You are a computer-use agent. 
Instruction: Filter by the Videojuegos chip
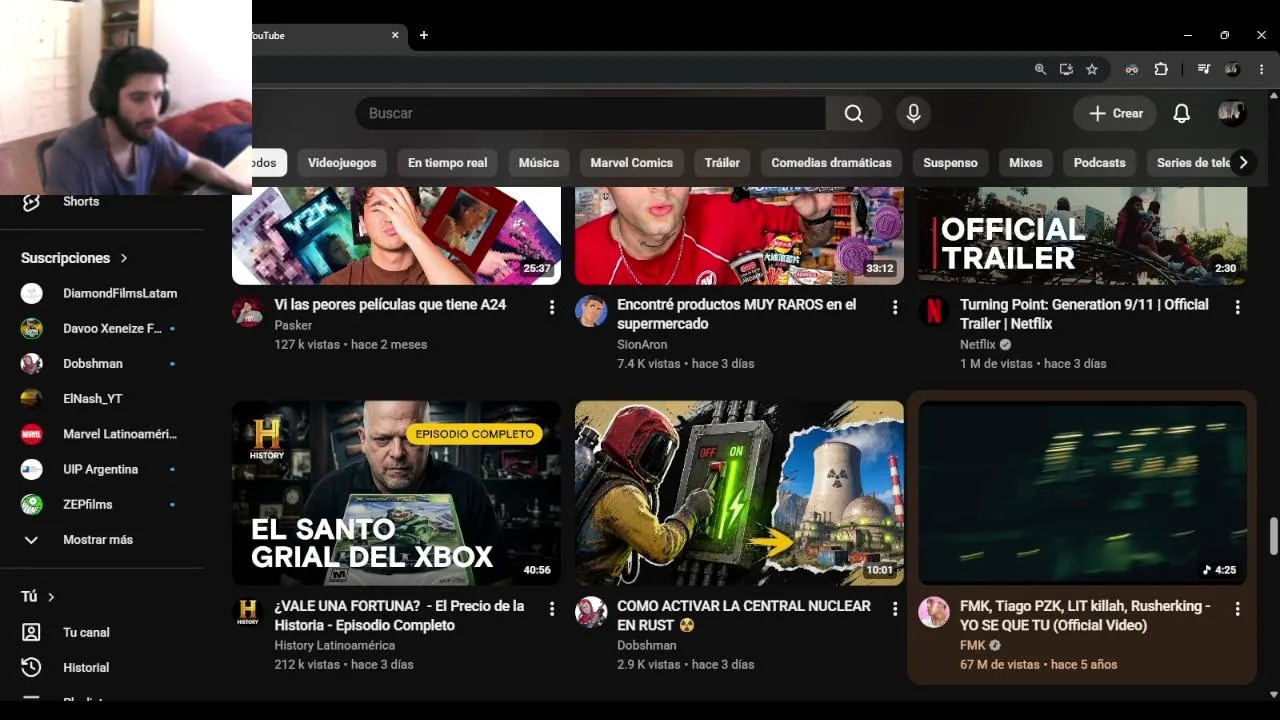click(x=342, y=162)
